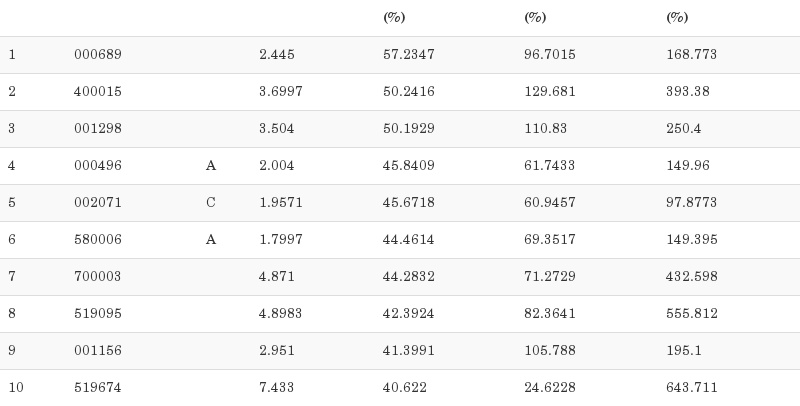Click the letter C in row 5

pyautogui.click(x=211, y=203)
